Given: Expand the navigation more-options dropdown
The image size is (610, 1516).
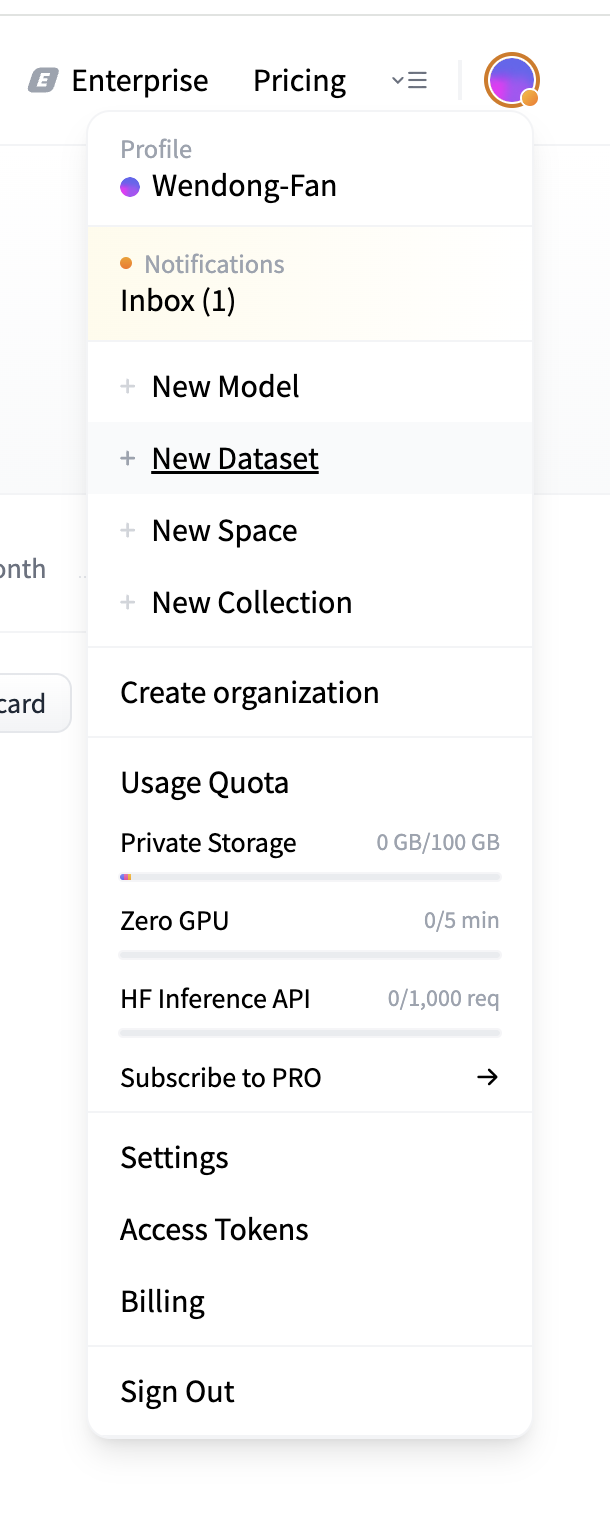Looking at the screenshot, I should point(409,80).
